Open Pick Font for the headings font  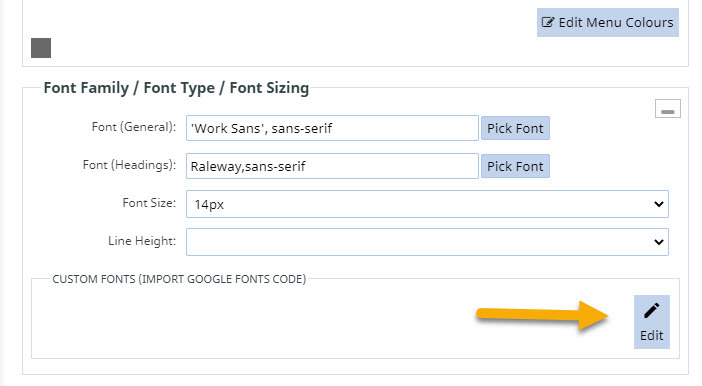[x=515, y=166]
